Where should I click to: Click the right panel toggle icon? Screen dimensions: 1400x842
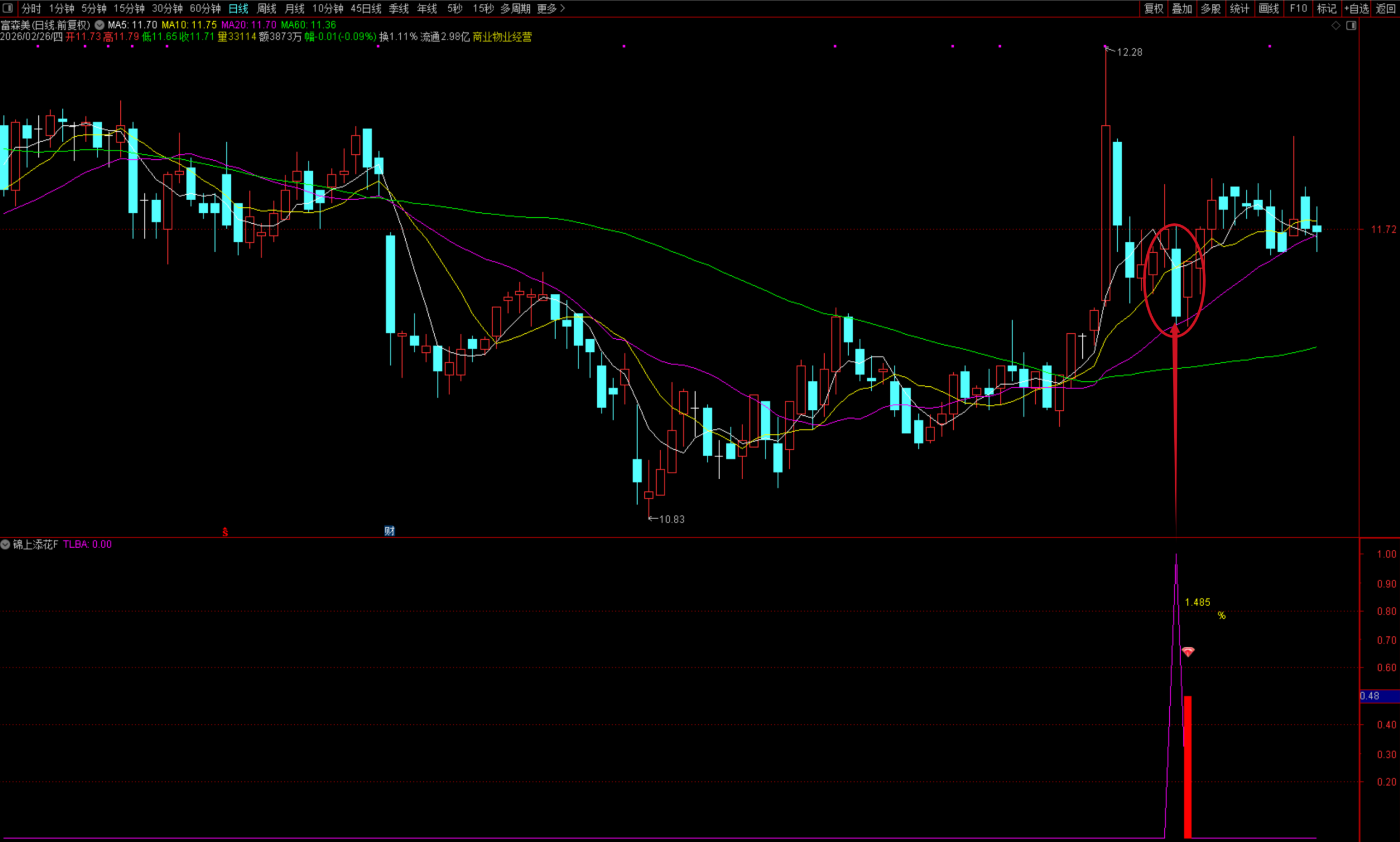(x=1351, y=26)
